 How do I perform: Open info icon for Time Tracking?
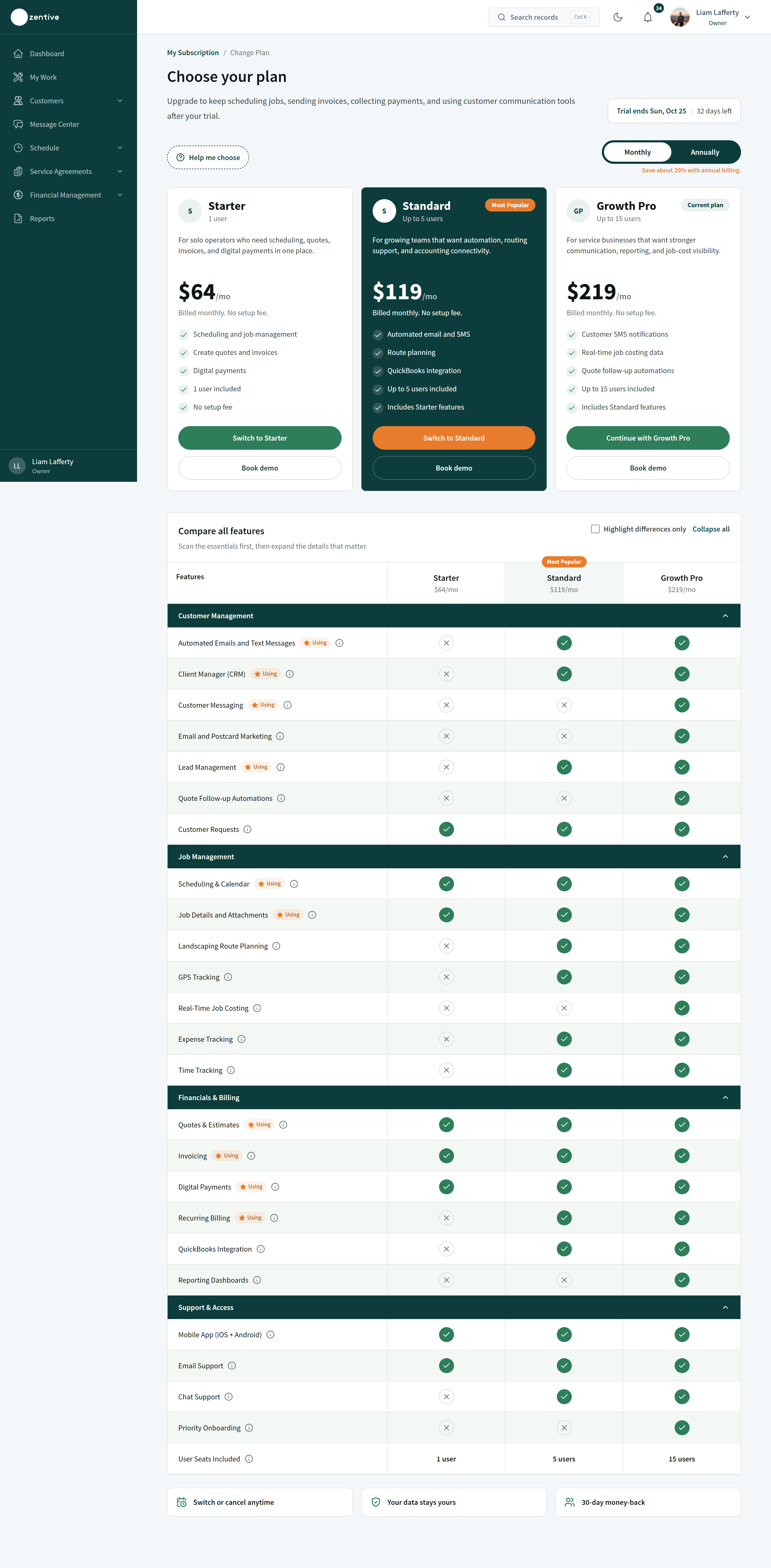pos(231,1070)
